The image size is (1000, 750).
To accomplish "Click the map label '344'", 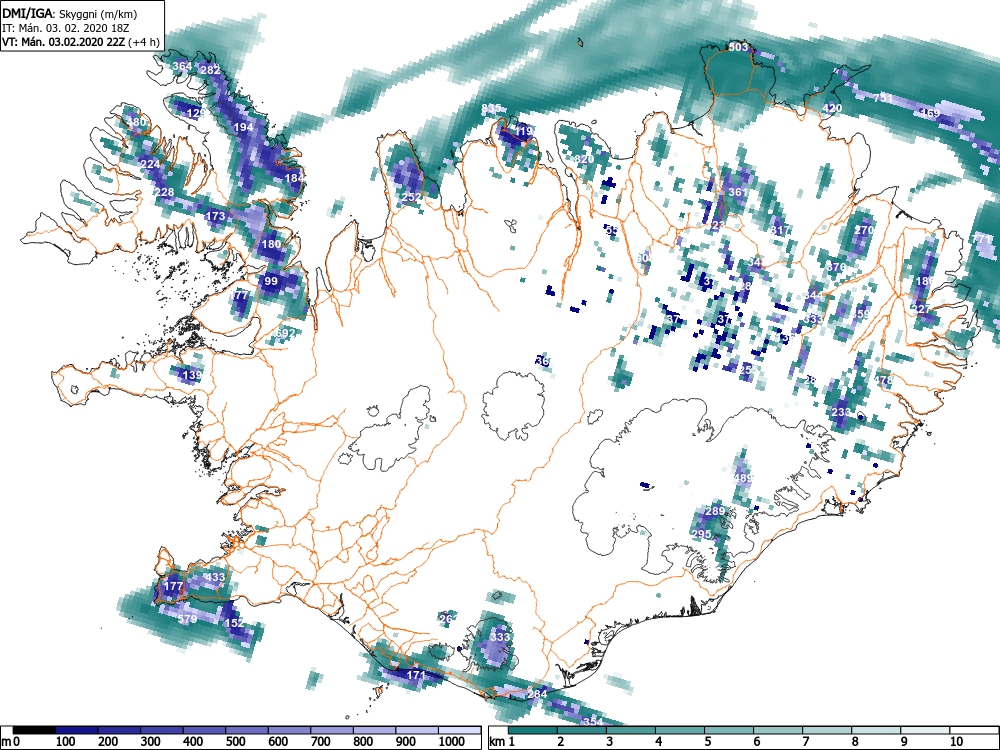I will coord(813,295).
